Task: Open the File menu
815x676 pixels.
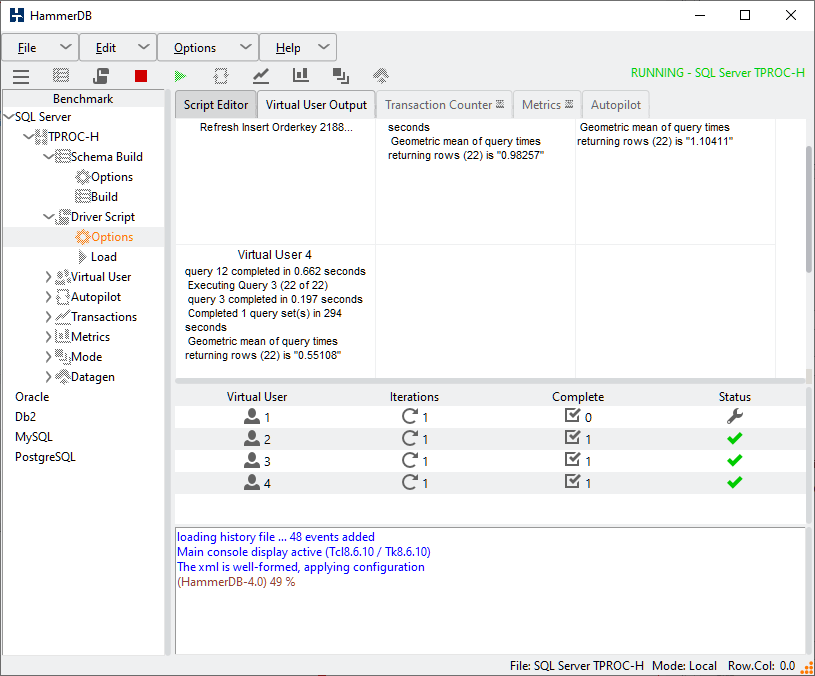Action: (x=41, y=48)
